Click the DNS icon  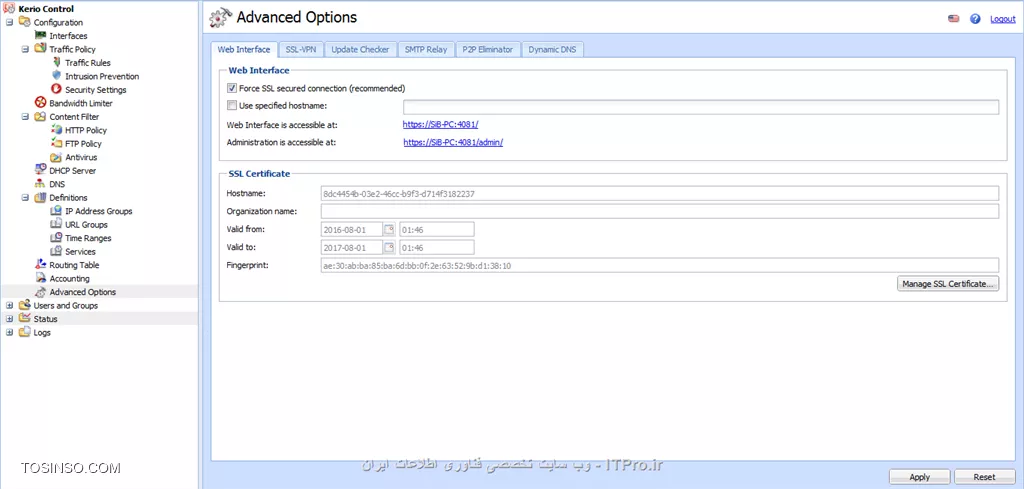pyautogui.click(x=40, y=184)
